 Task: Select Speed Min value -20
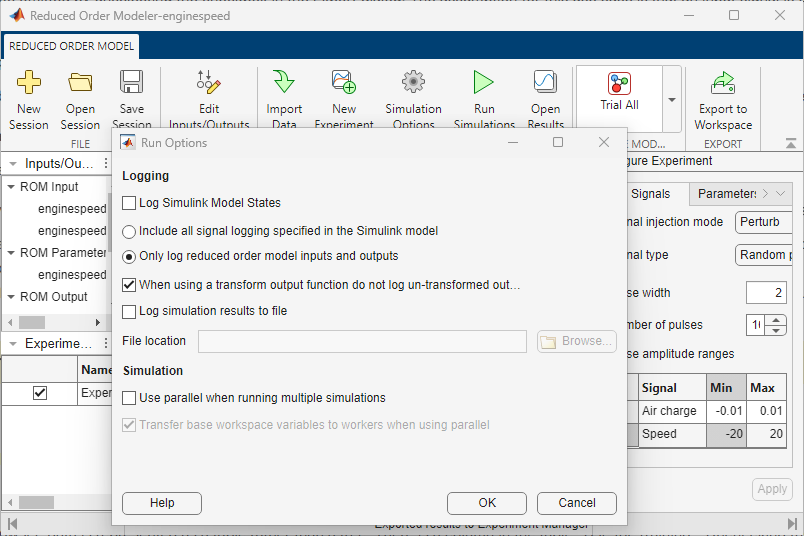726,434
